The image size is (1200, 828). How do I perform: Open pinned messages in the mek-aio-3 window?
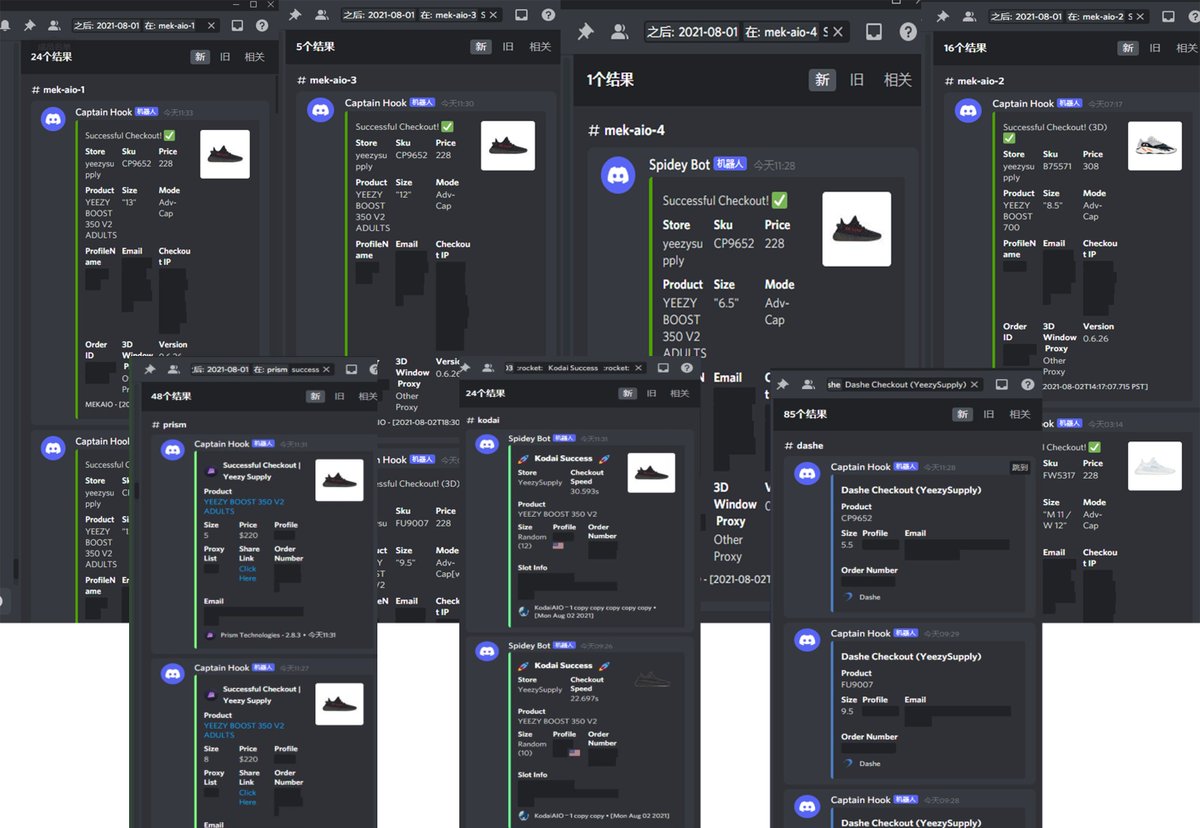point(297,15)
